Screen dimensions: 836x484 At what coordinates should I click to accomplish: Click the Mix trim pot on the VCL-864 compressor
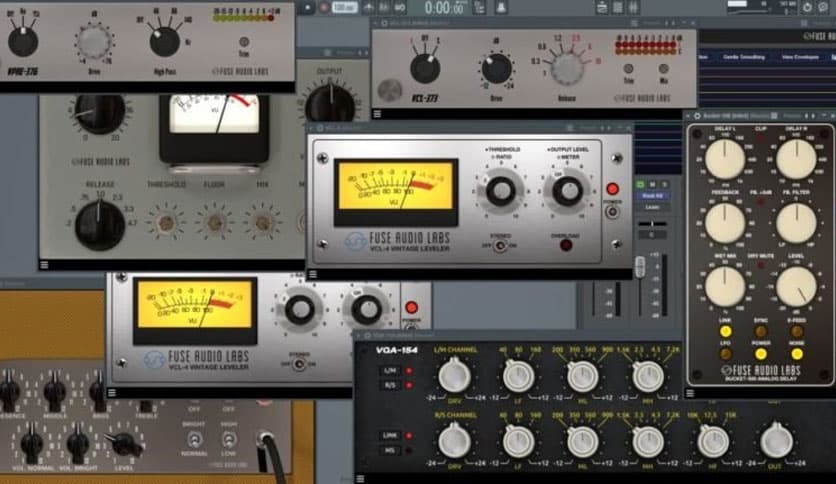(262, 223)
